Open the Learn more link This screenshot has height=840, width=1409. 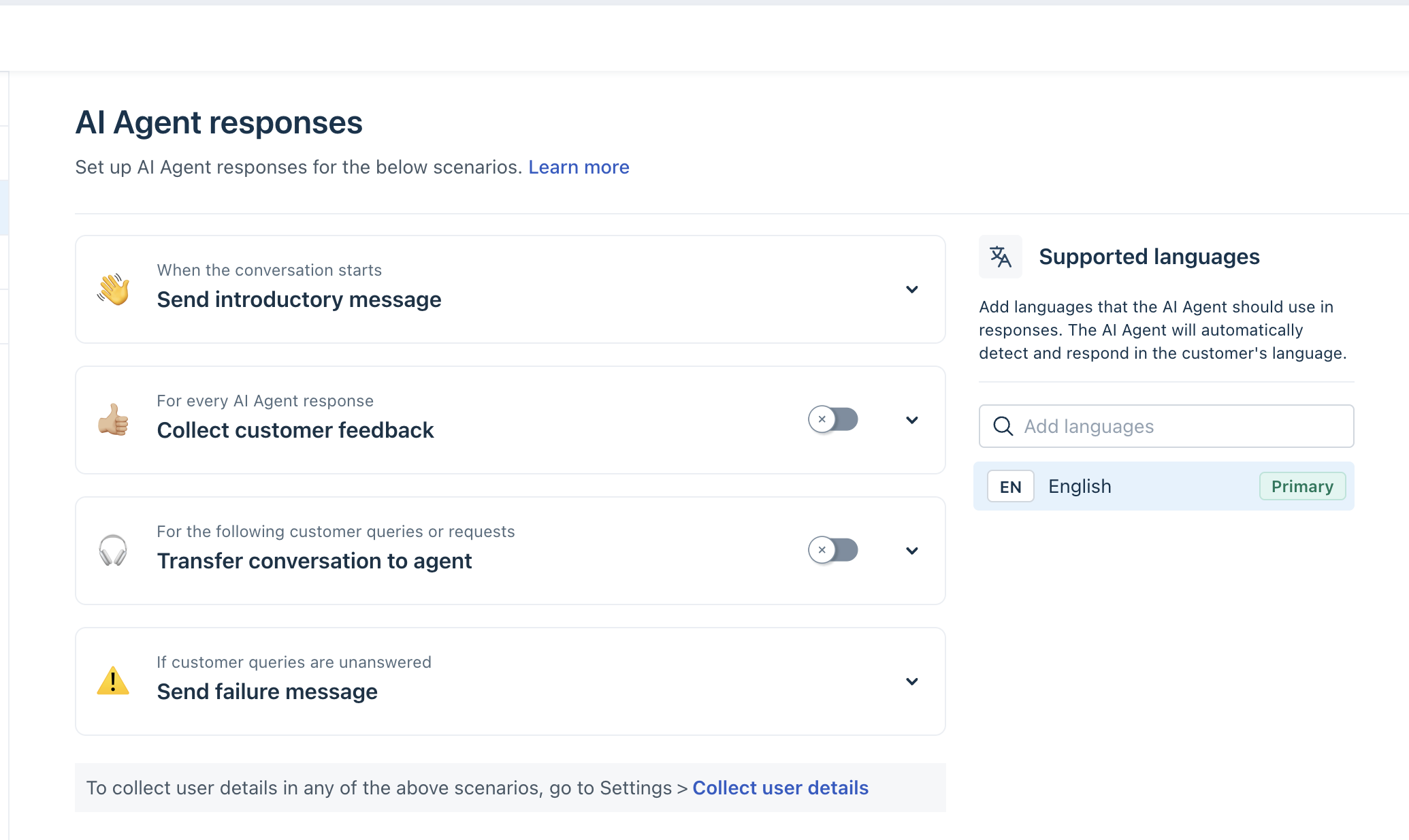pos(579,167)
